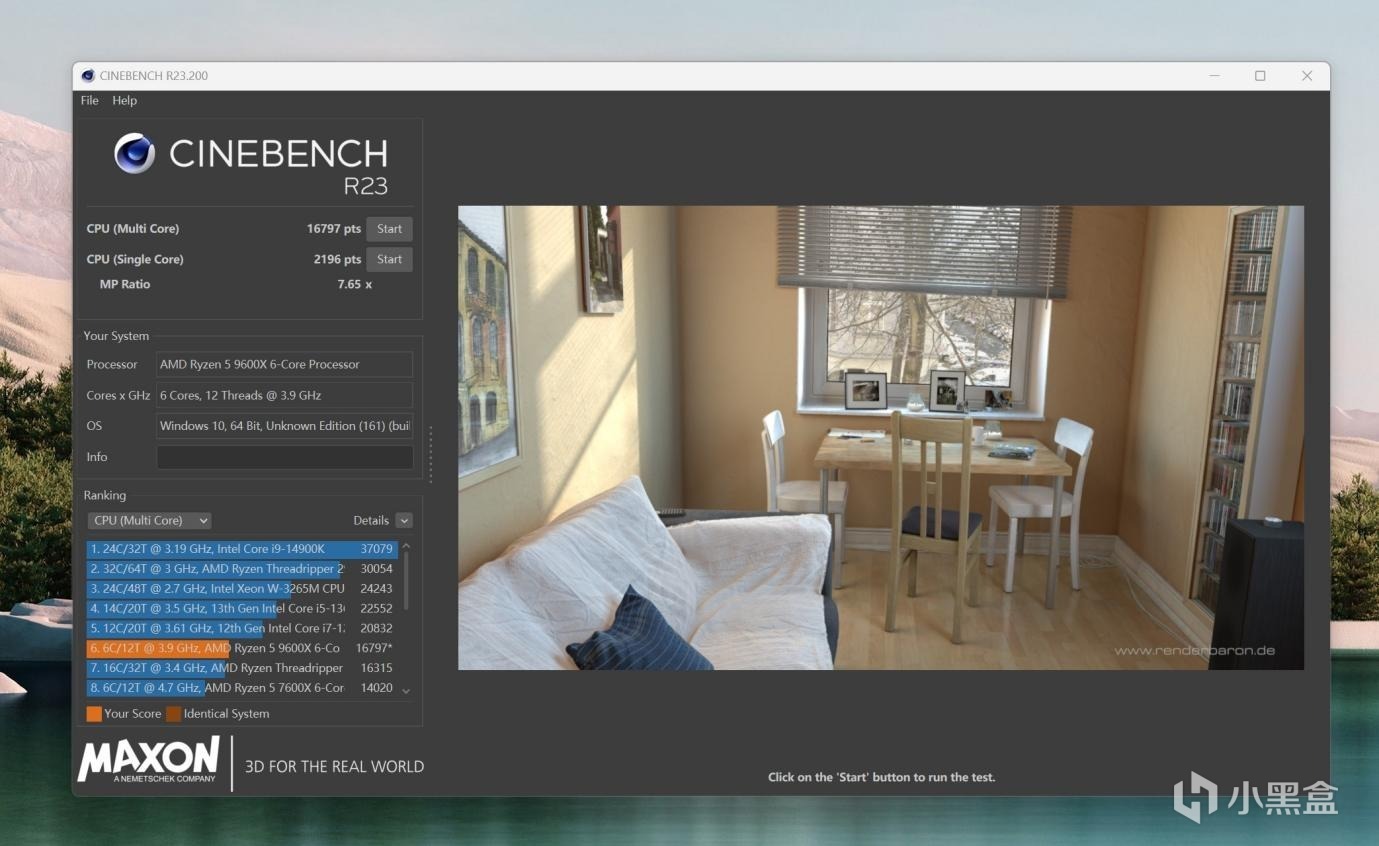Click the ranking list scrollbar down arrow
Screen dimensions: 1379x846
[406, 691]
